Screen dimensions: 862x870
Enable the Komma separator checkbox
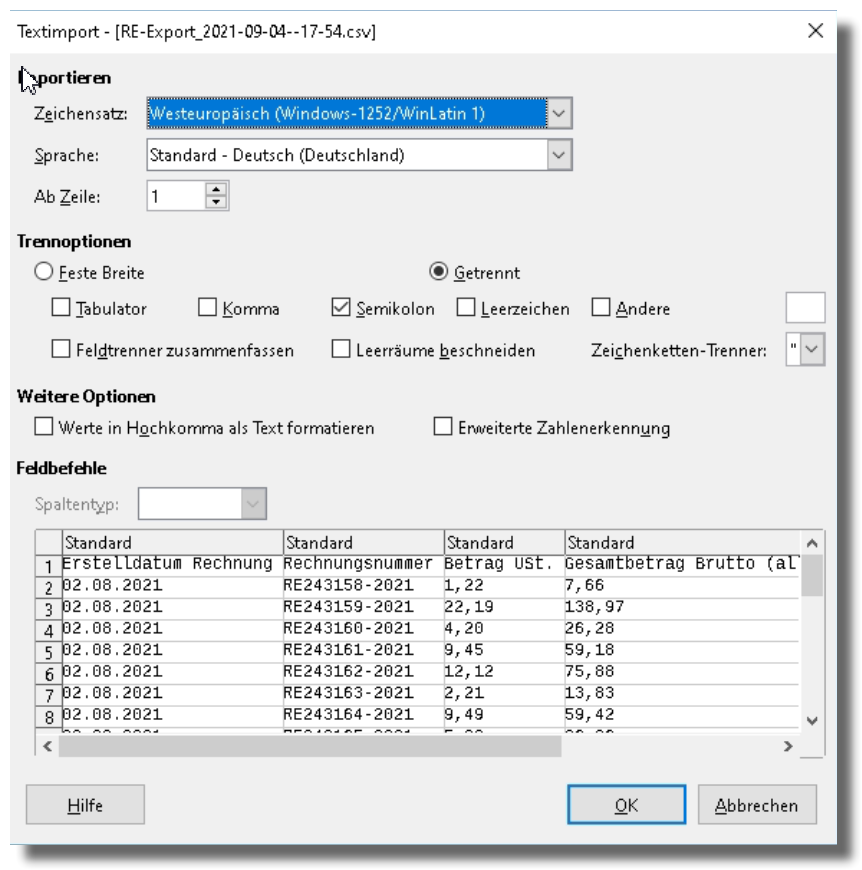208,308
